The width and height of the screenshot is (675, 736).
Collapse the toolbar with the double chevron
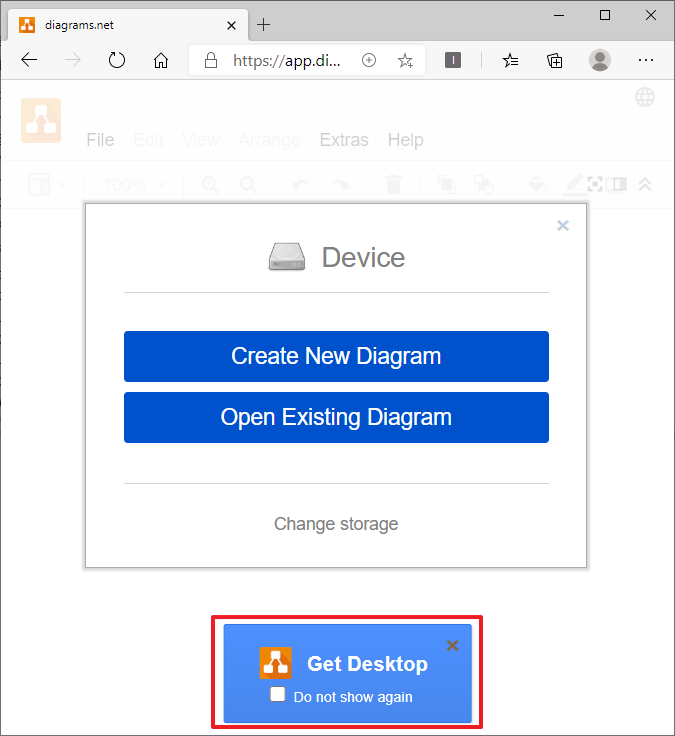click(645, 184)
